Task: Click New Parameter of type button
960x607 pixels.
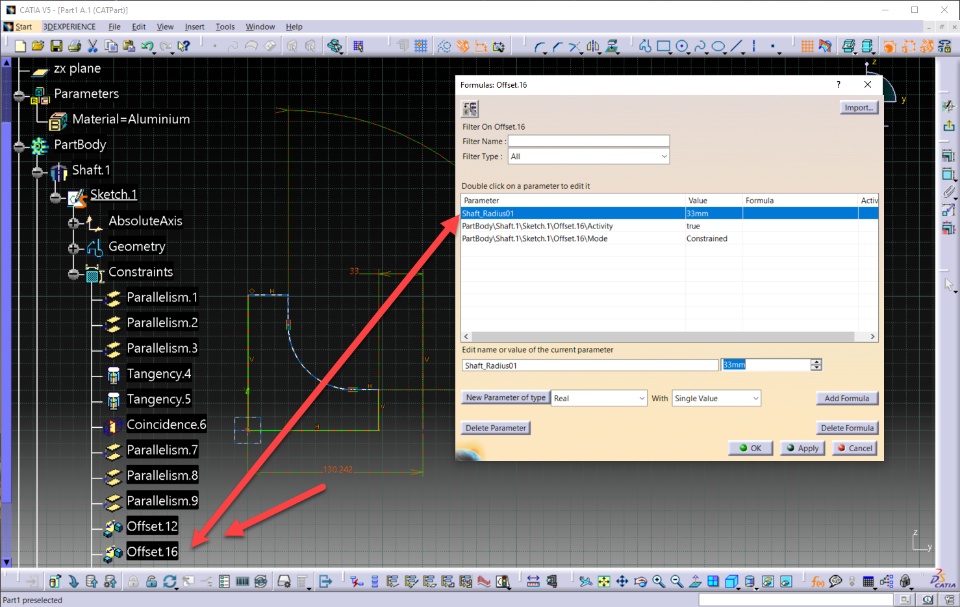Action: (505, 398)
